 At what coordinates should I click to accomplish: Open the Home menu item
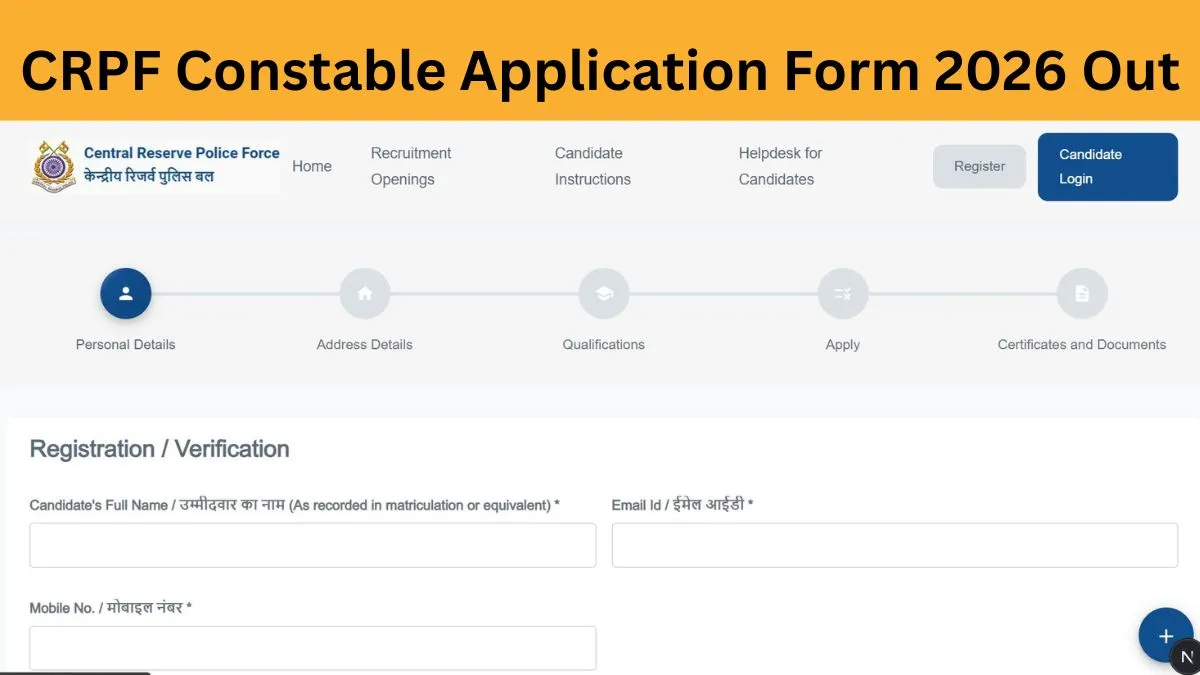pos(312,166)
